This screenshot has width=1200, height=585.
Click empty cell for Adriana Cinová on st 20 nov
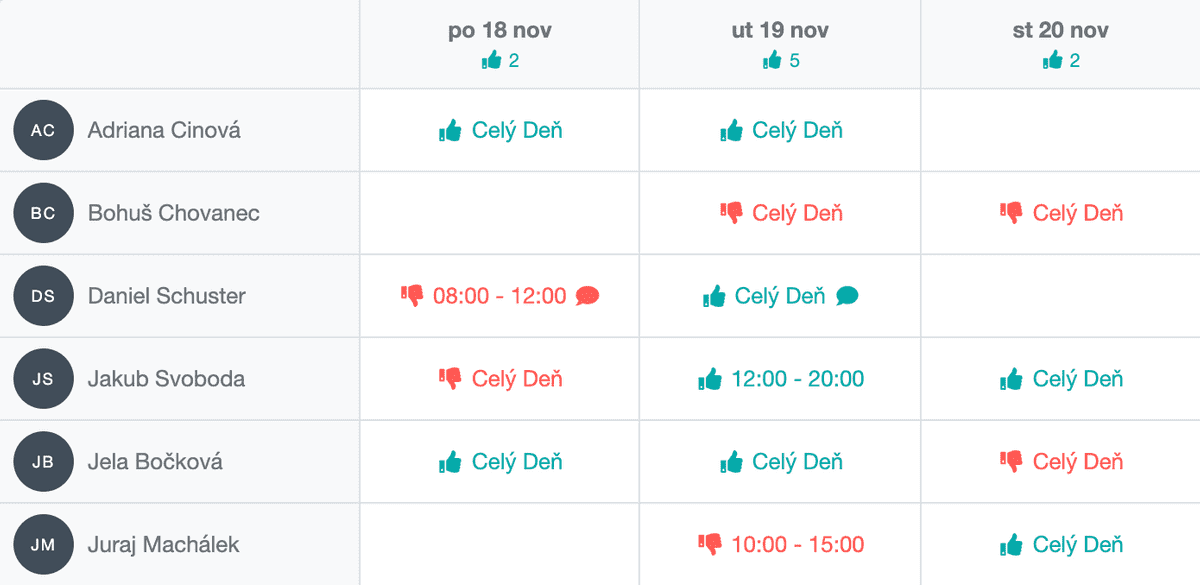point(1060,130)
